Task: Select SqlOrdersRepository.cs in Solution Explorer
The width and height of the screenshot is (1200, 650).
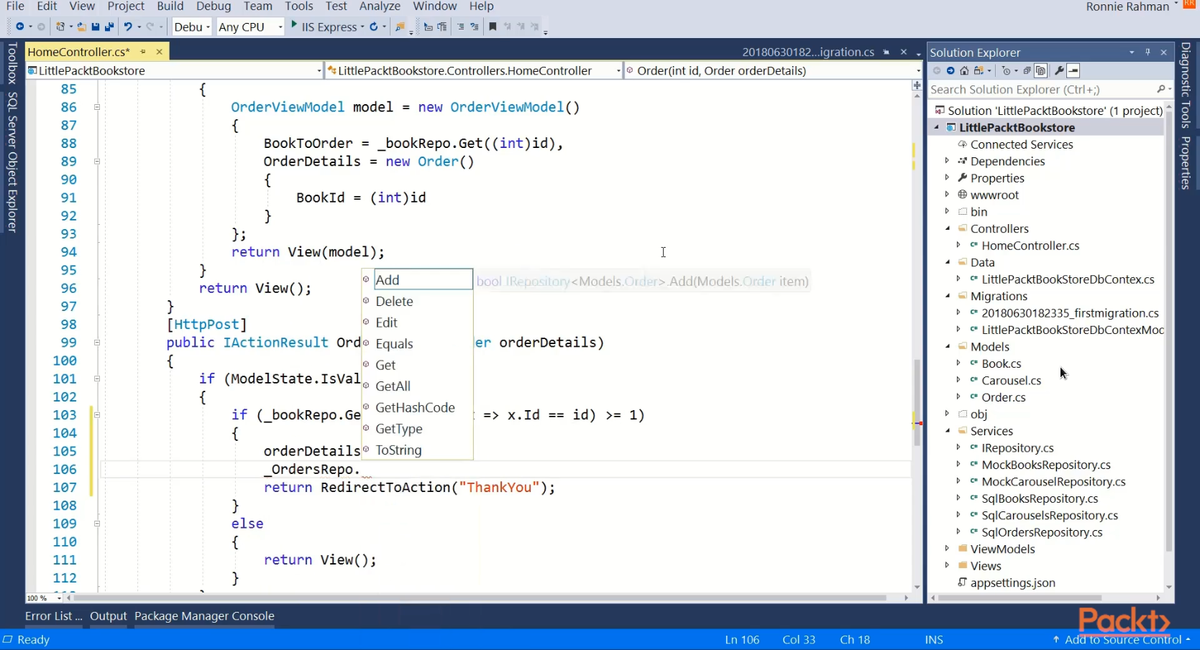Action: pos(1042,532)
